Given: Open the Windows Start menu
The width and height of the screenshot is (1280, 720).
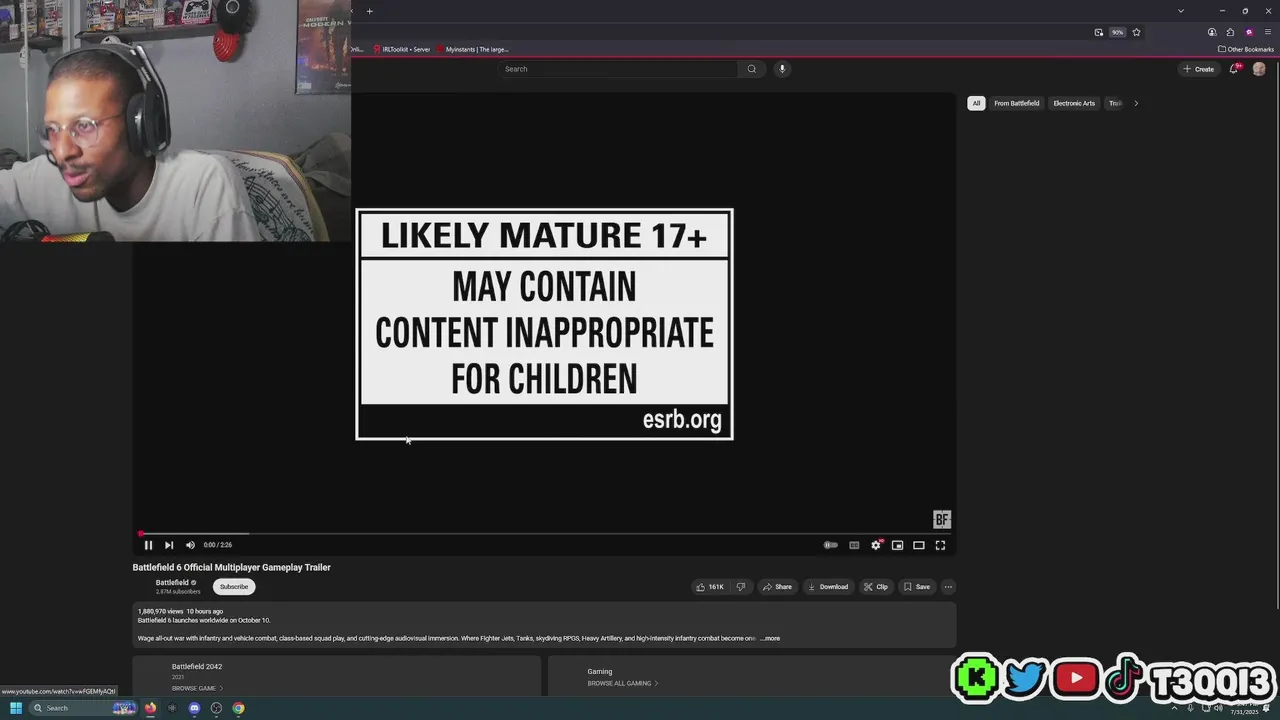Looking at the screenshot, I should (x=16, y=708).
